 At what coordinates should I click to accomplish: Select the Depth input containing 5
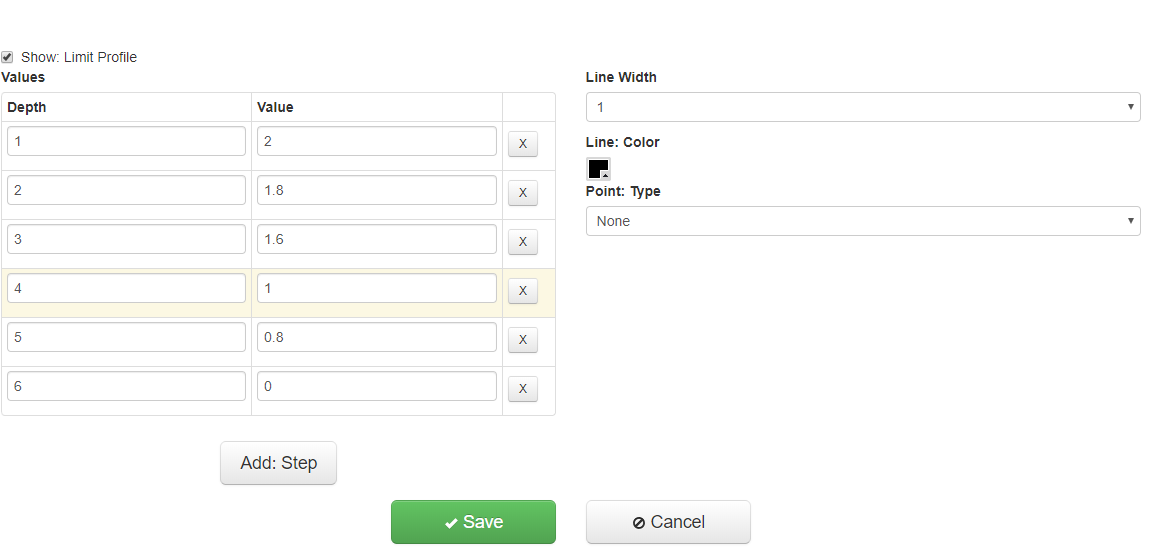(126, 337)
